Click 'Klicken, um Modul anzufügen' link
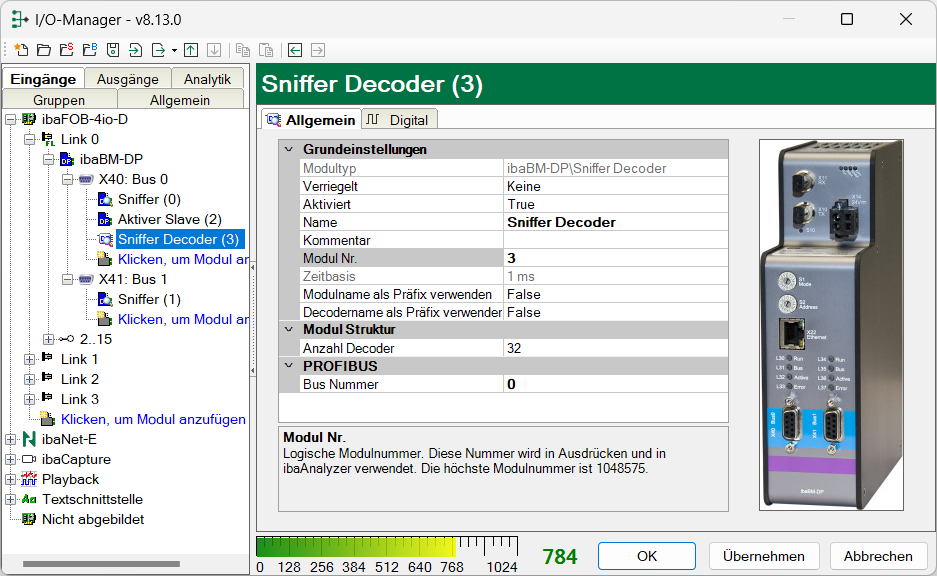 pos(153,419)
